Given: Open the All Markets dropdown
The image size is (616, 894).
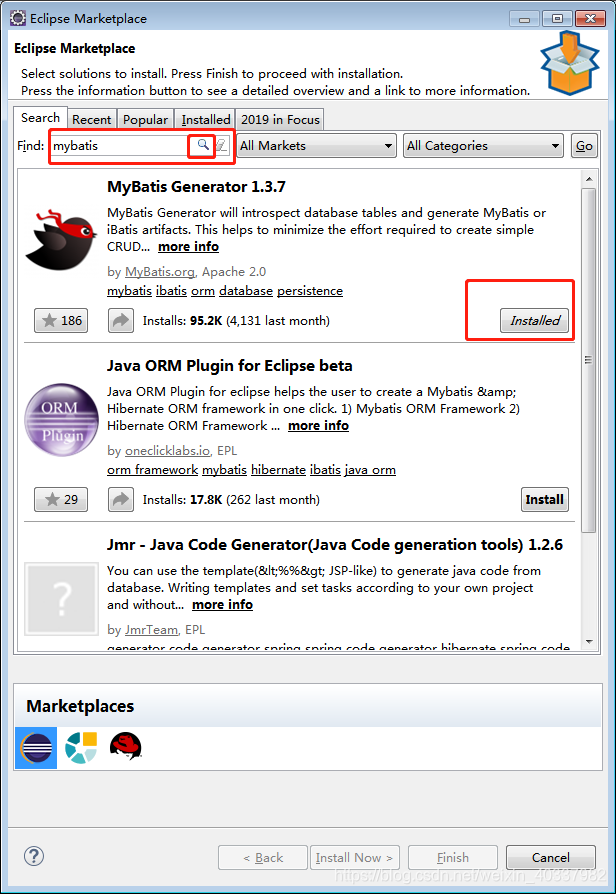Looking at the screenshot, I should tap(317, 145).
